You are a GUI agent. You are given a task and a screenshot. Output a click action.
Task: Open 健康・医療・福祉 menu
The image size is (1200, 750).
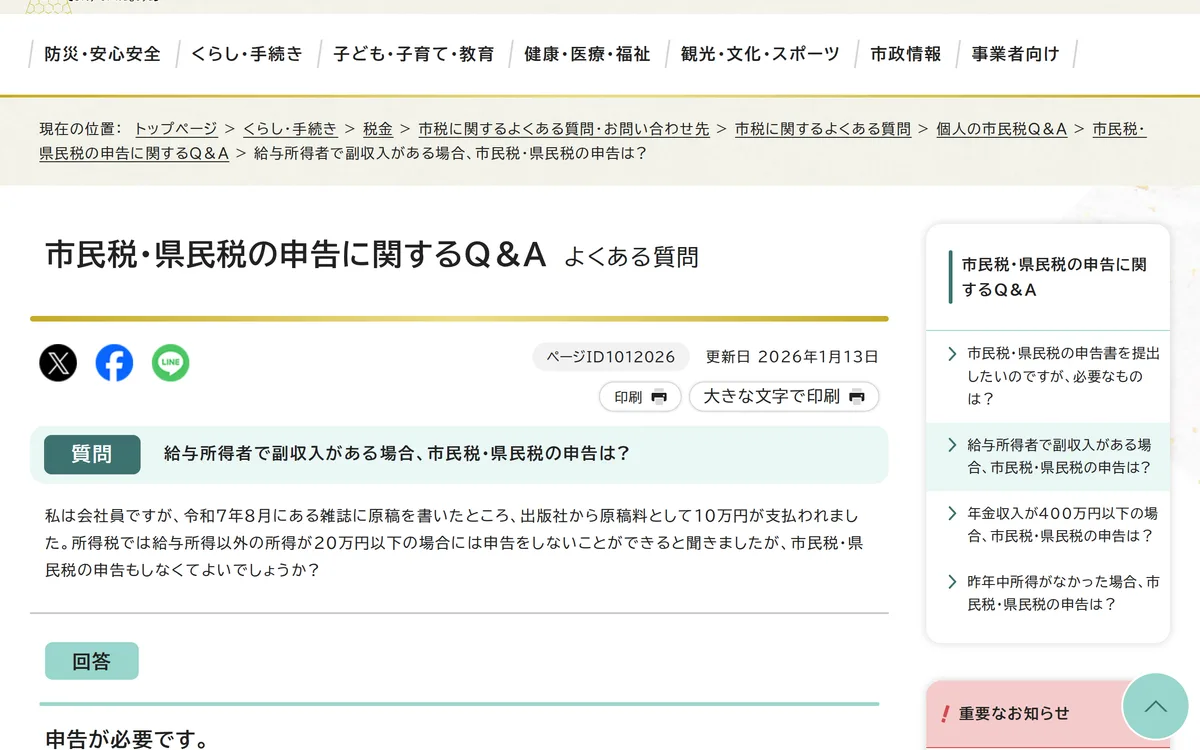pos(587,54)
